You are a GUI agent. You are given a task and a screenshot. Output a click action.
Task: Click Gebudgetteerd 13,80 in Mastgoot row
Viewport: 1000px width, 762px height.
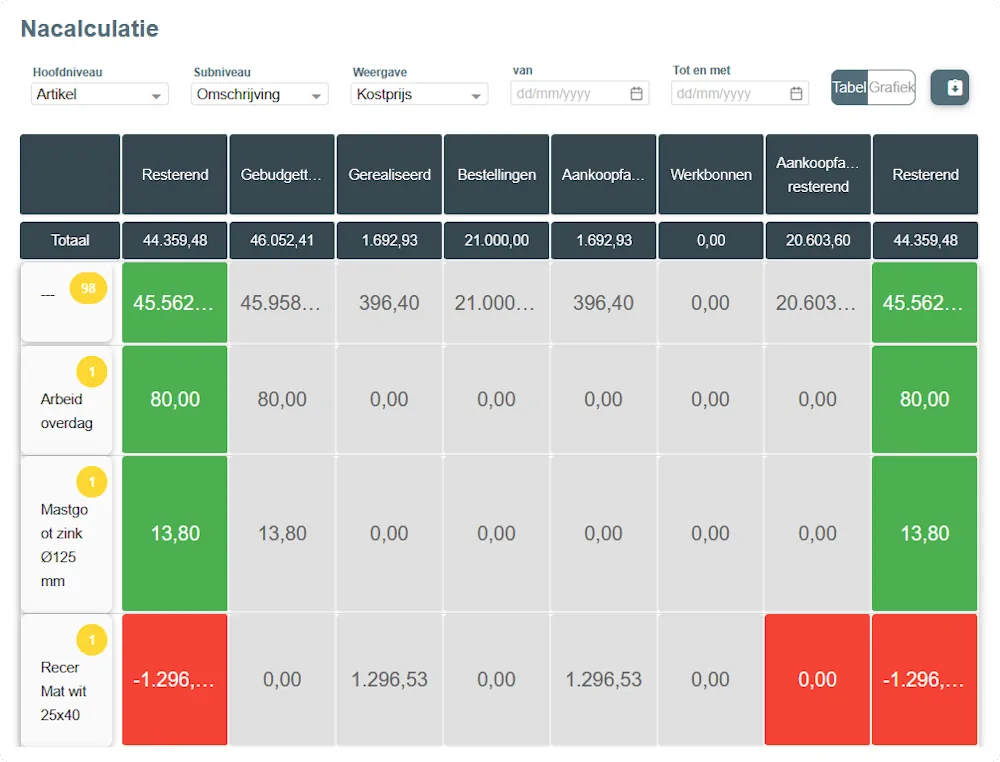[282, 533]
